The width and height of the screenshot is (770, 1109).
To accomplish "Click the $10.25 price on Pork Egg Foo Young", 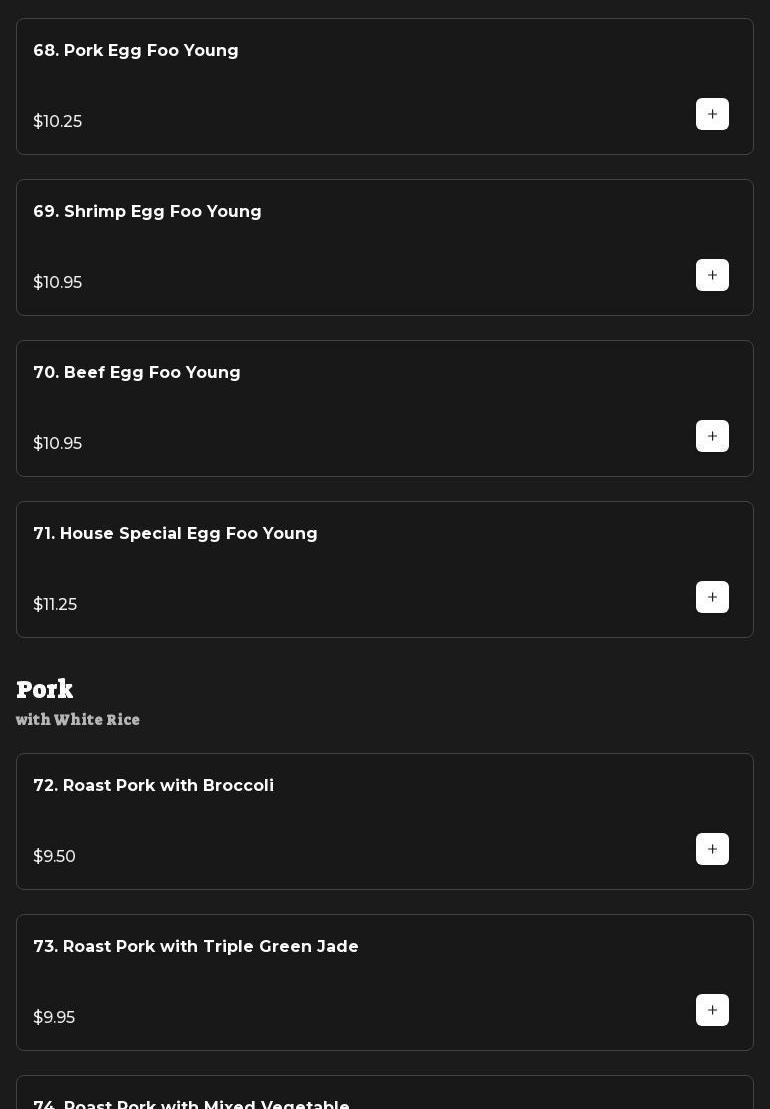I will (x=58, y=122).
